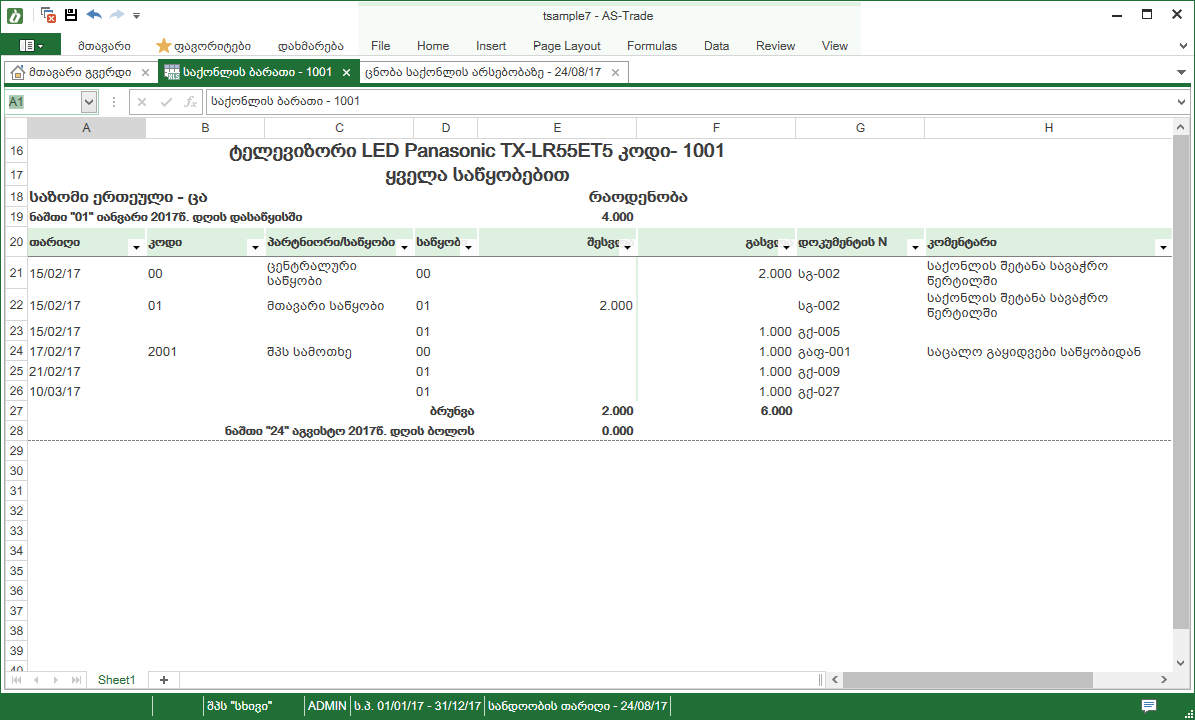This screenshot has height=720, width=1195.
Task: Close the ცნობა საქონლის არსებობაზე tab
Action: click(616, 72)
